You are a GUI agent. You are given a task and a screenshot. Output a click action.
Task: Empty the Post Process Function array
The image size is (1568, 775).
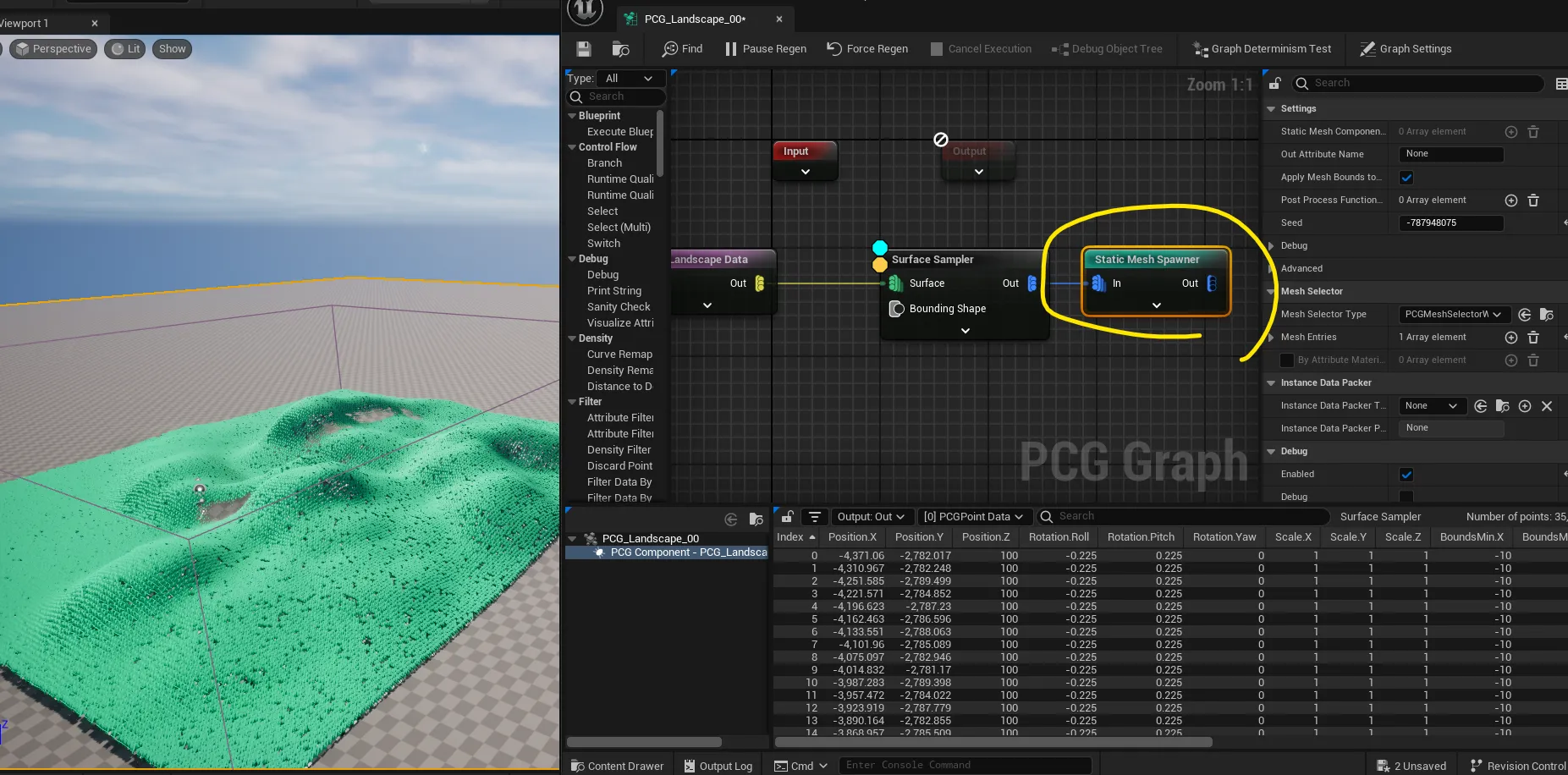(1533, 201)
